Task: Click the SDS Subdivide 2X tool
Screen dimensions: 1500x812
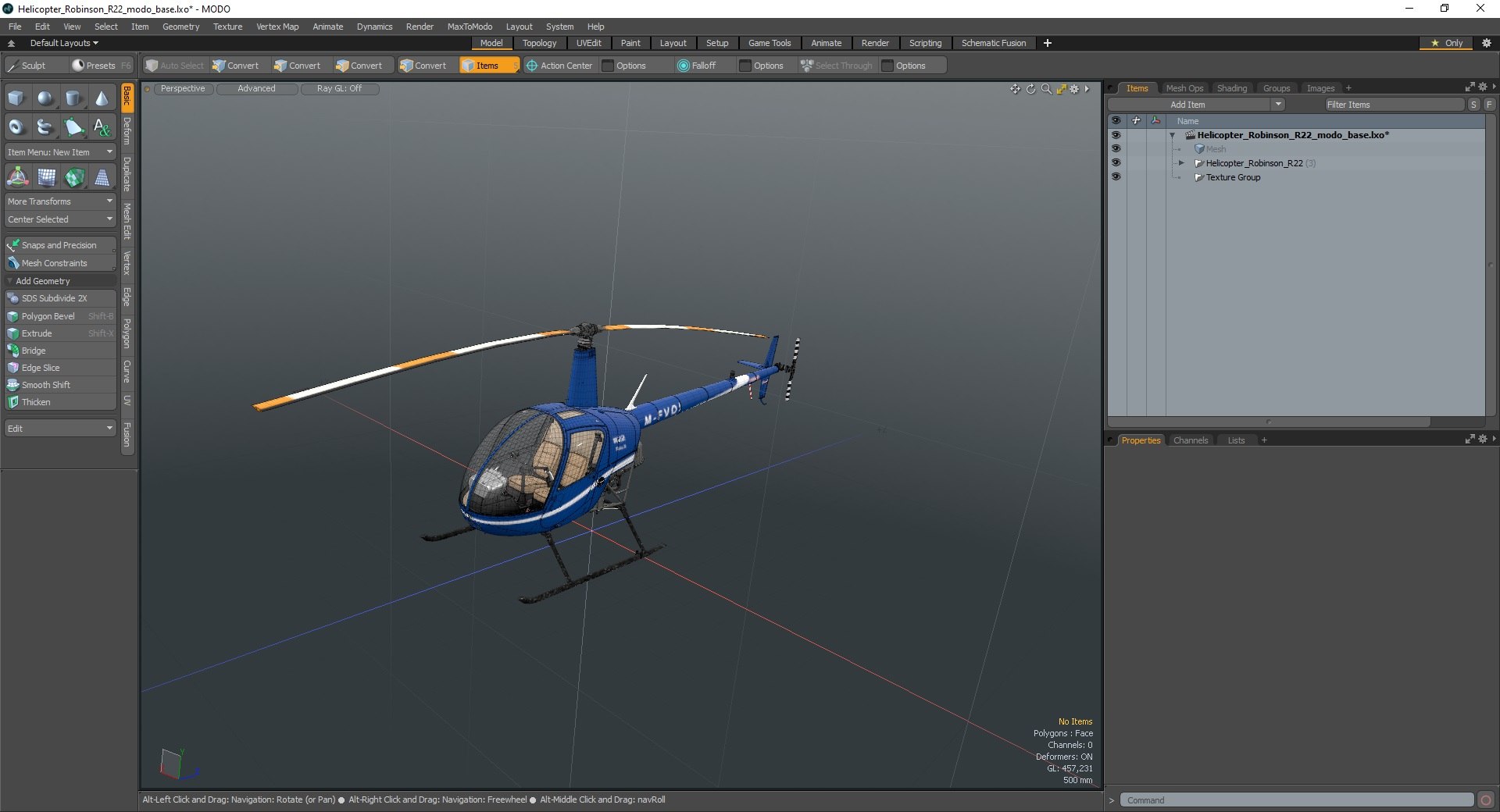Action: (x=60, y=298)
